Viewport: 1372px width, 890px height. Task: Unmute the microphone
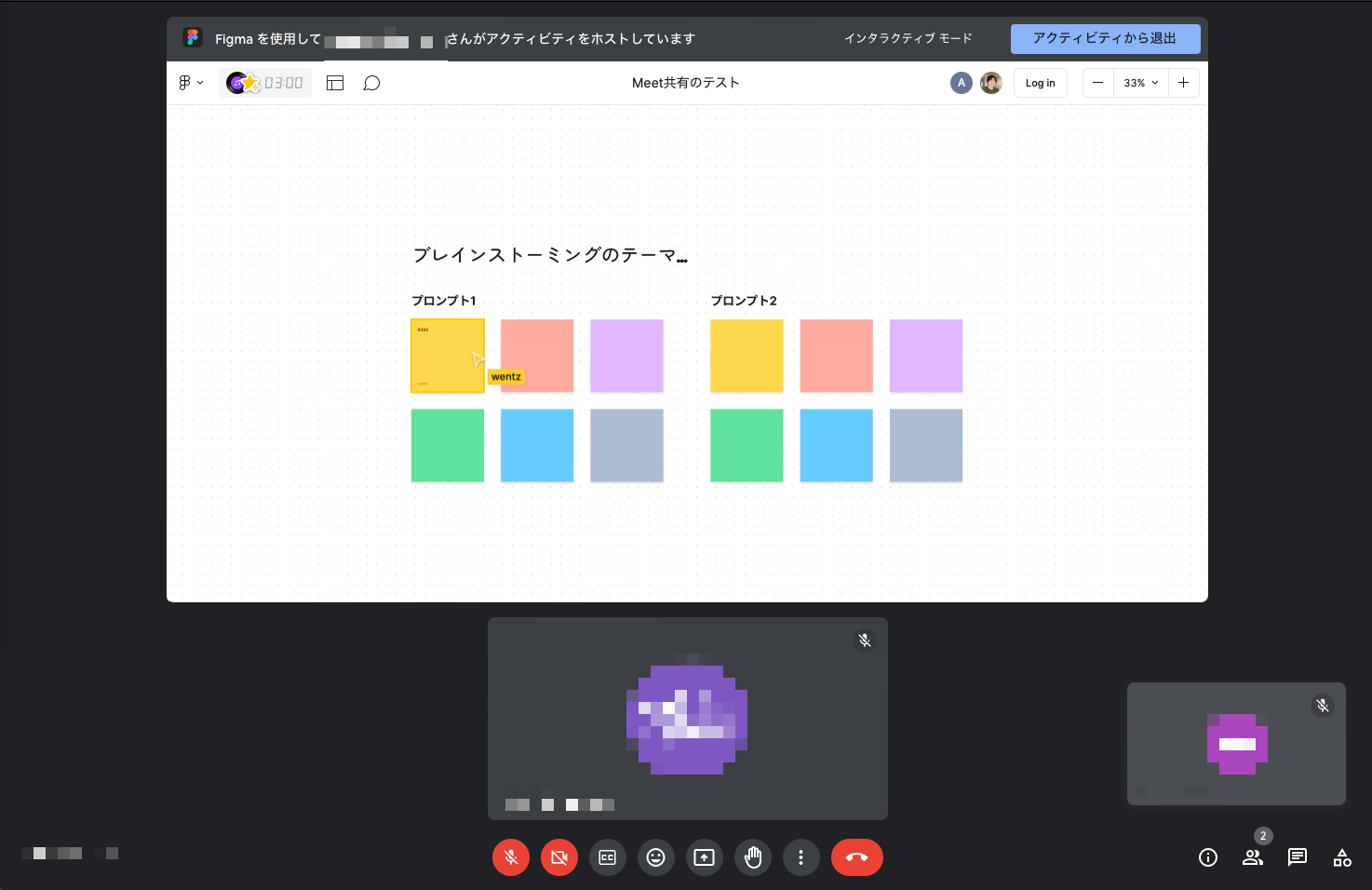[511, 857]
